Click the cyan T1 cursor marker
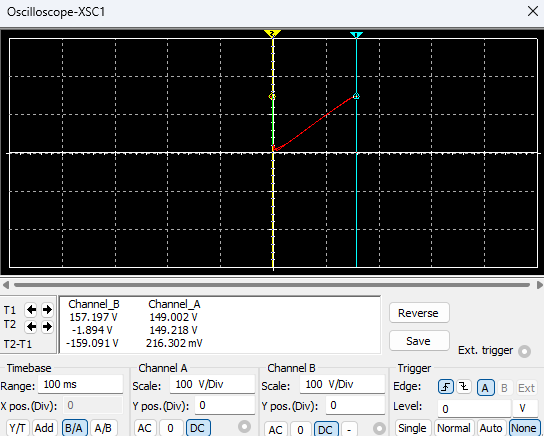This screenshot has height=436, width=544. click(x=356, y=35)
